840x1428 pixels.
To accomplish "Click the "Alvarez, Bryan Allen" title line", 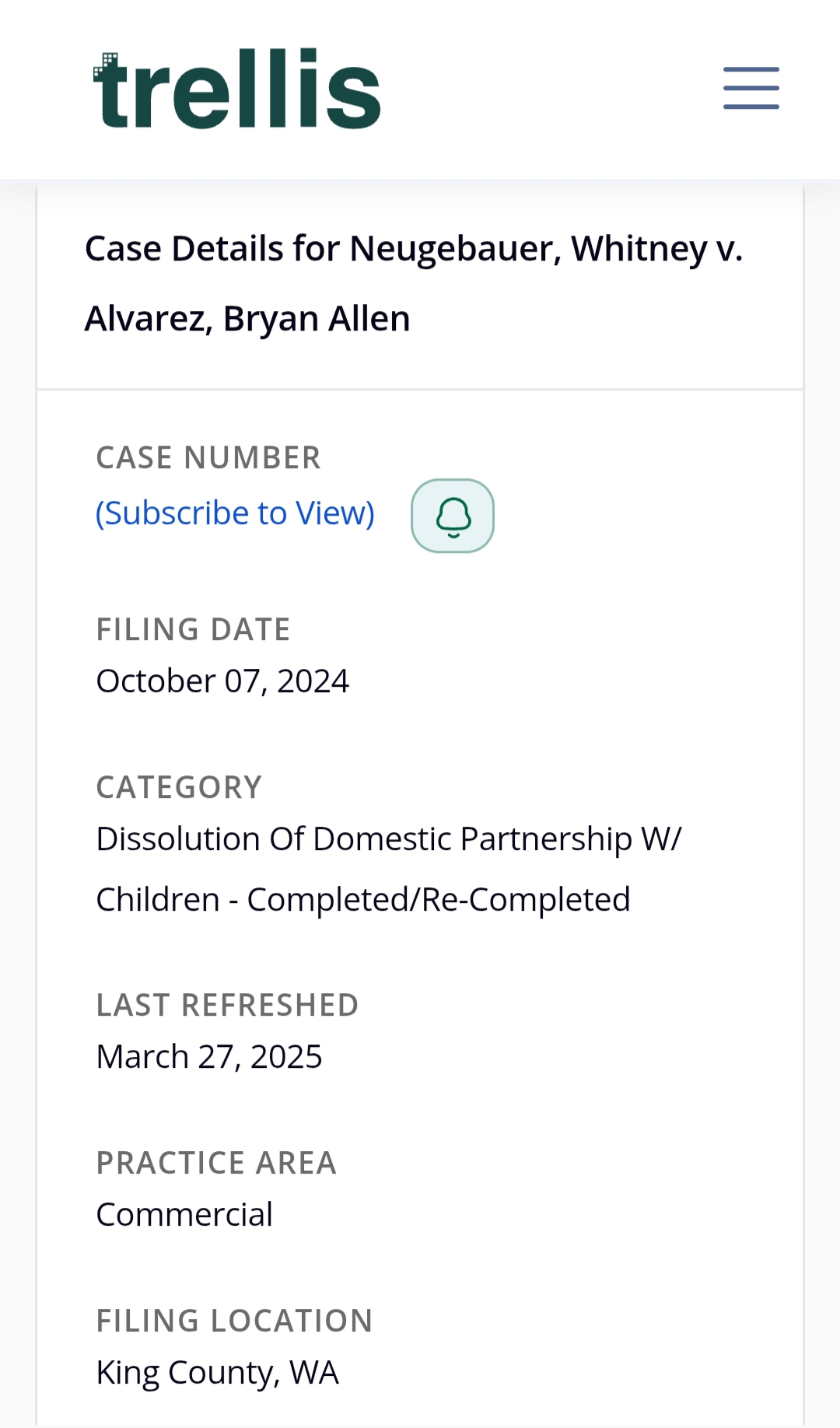I will (x=247, y=319).
